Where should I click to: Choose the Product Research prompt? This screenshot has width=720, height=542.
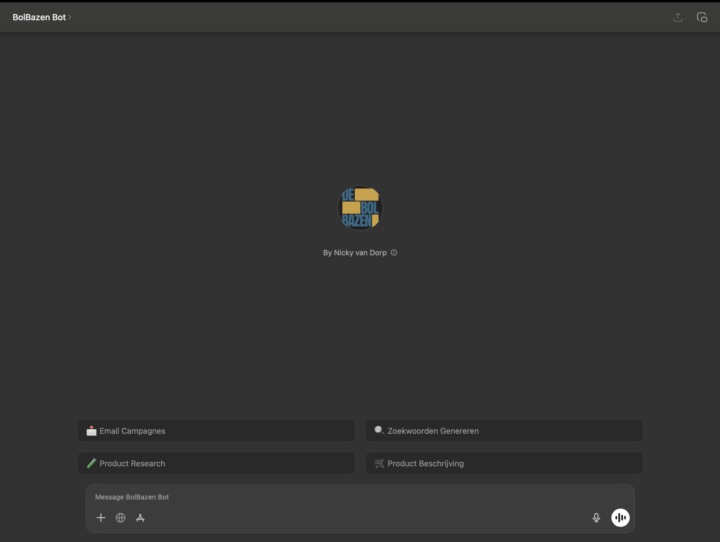coord(216,463)
